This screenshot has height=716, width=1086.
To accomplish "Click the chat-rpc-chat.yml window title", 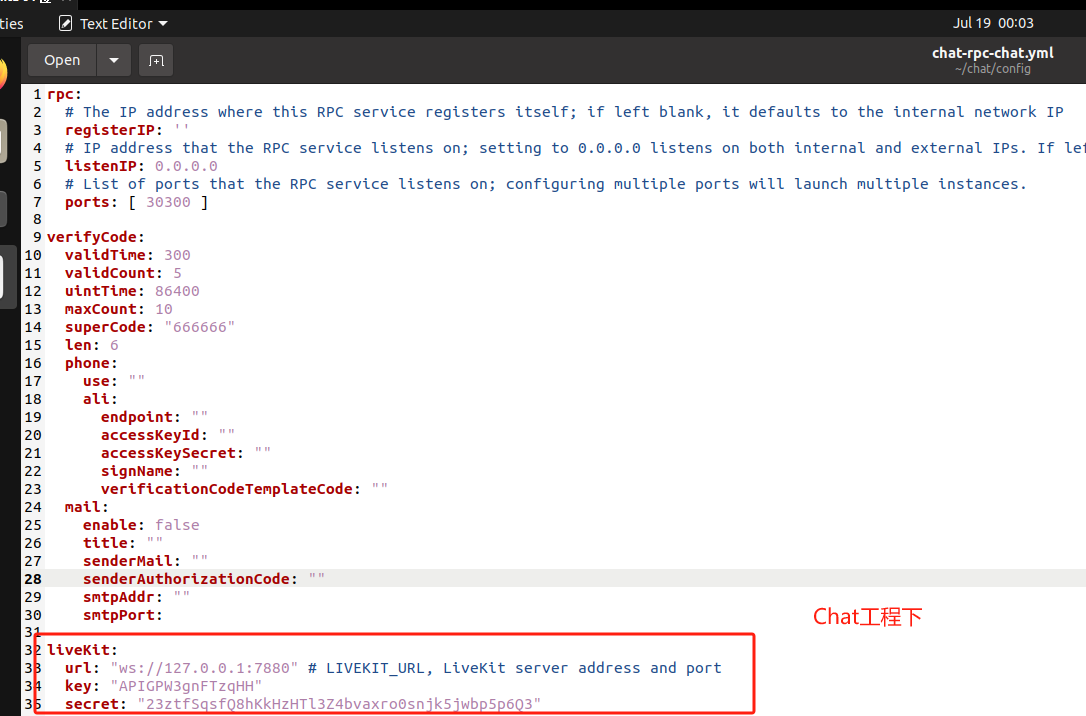I will [x=992, y=53].
